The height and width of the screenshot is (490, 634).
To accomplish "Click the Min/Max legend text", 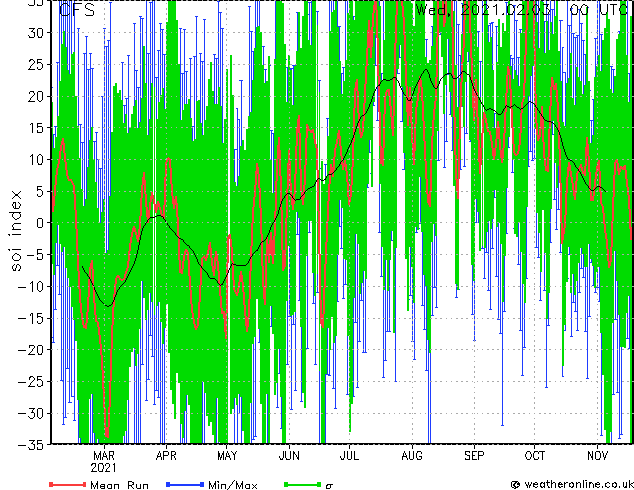I will [233, 485].
